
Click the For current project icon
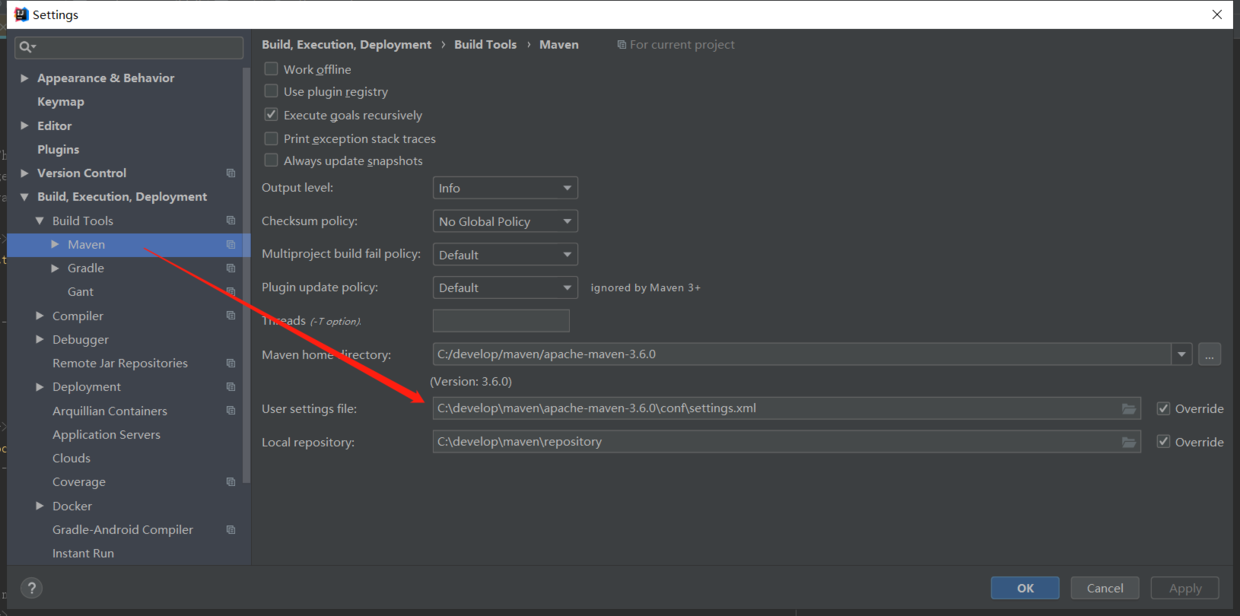coord(622,45)
